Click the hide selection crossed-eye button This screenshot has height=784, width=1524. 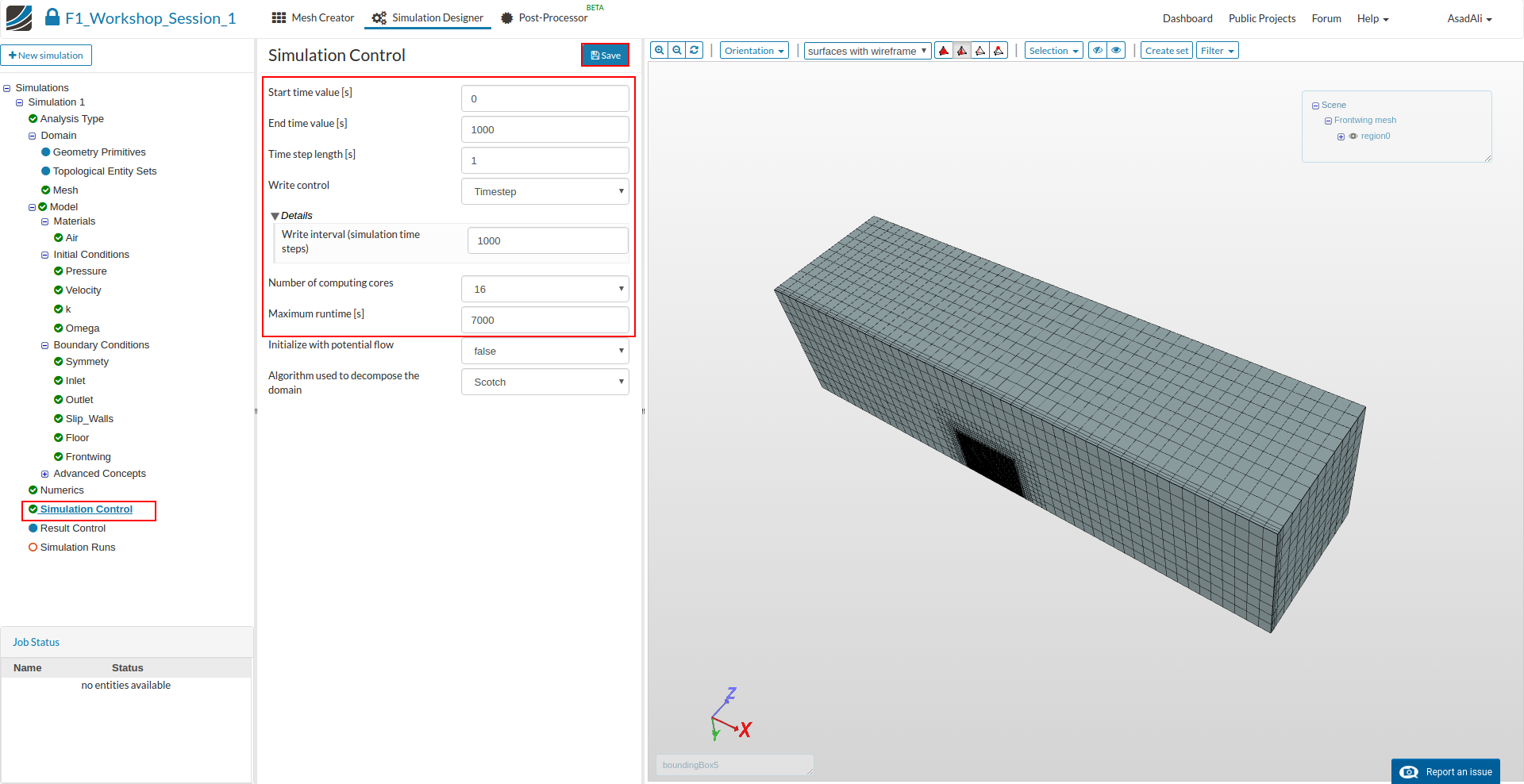coord(1098,51)
